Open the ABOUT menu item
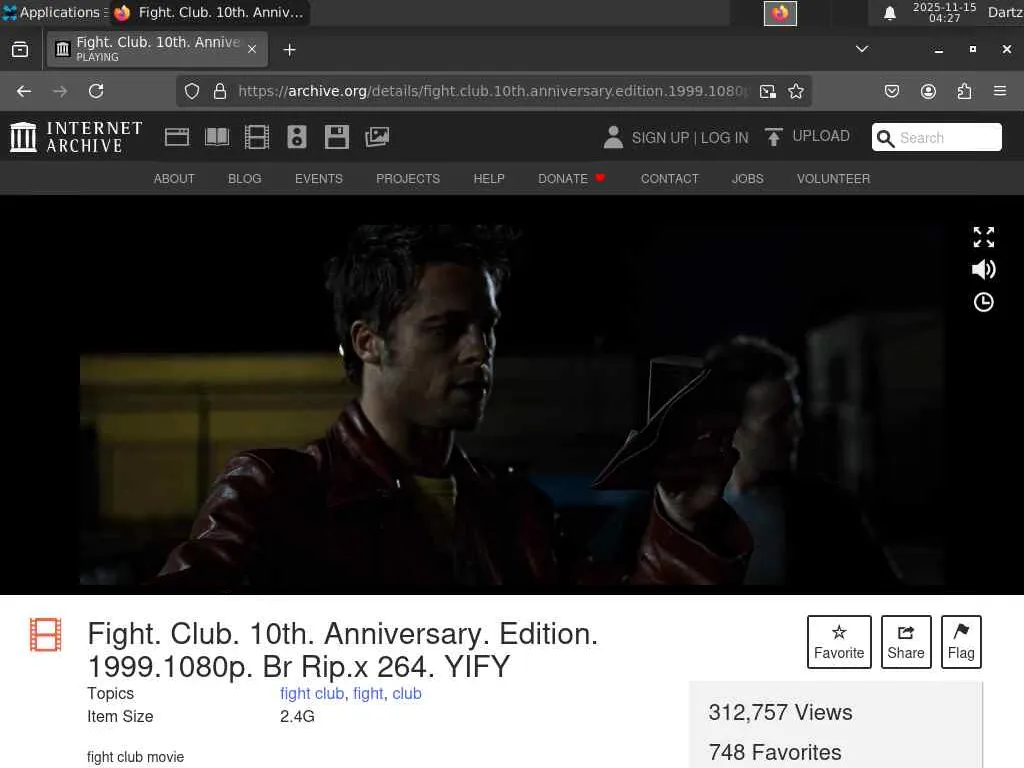The image size is (1024, 768). tap(174, 179)
